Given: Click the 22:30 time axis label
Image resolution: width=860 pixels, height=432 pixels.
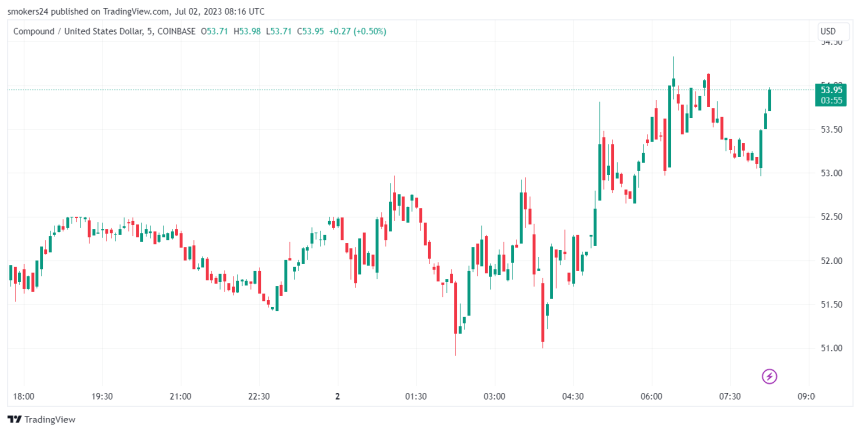Looking at the screenshot, I should click(258, 397).
